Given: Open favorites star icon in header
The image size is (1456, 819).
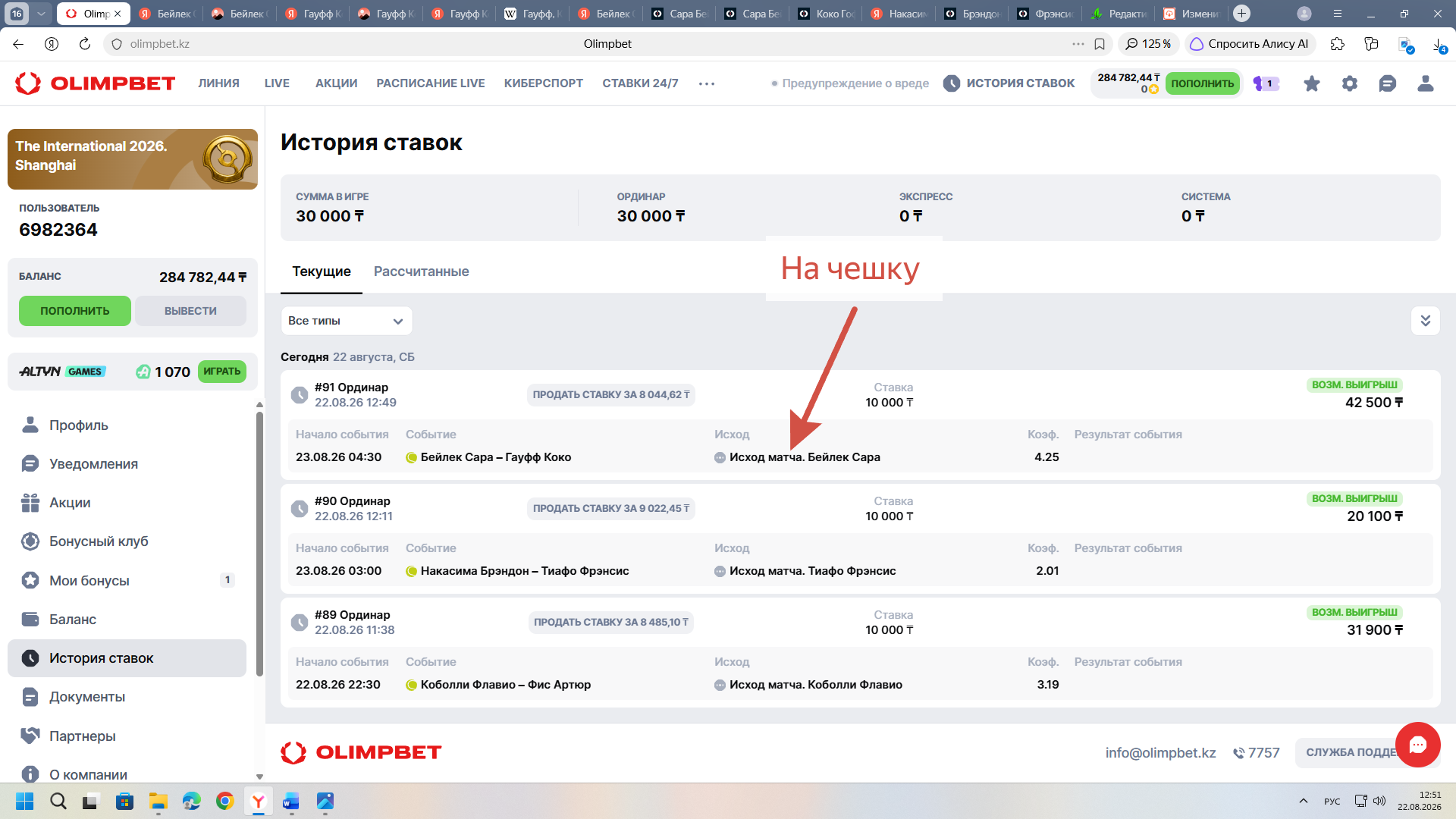Looking at the screenshot, I should pyautogui.click(x=1312, y=83).
